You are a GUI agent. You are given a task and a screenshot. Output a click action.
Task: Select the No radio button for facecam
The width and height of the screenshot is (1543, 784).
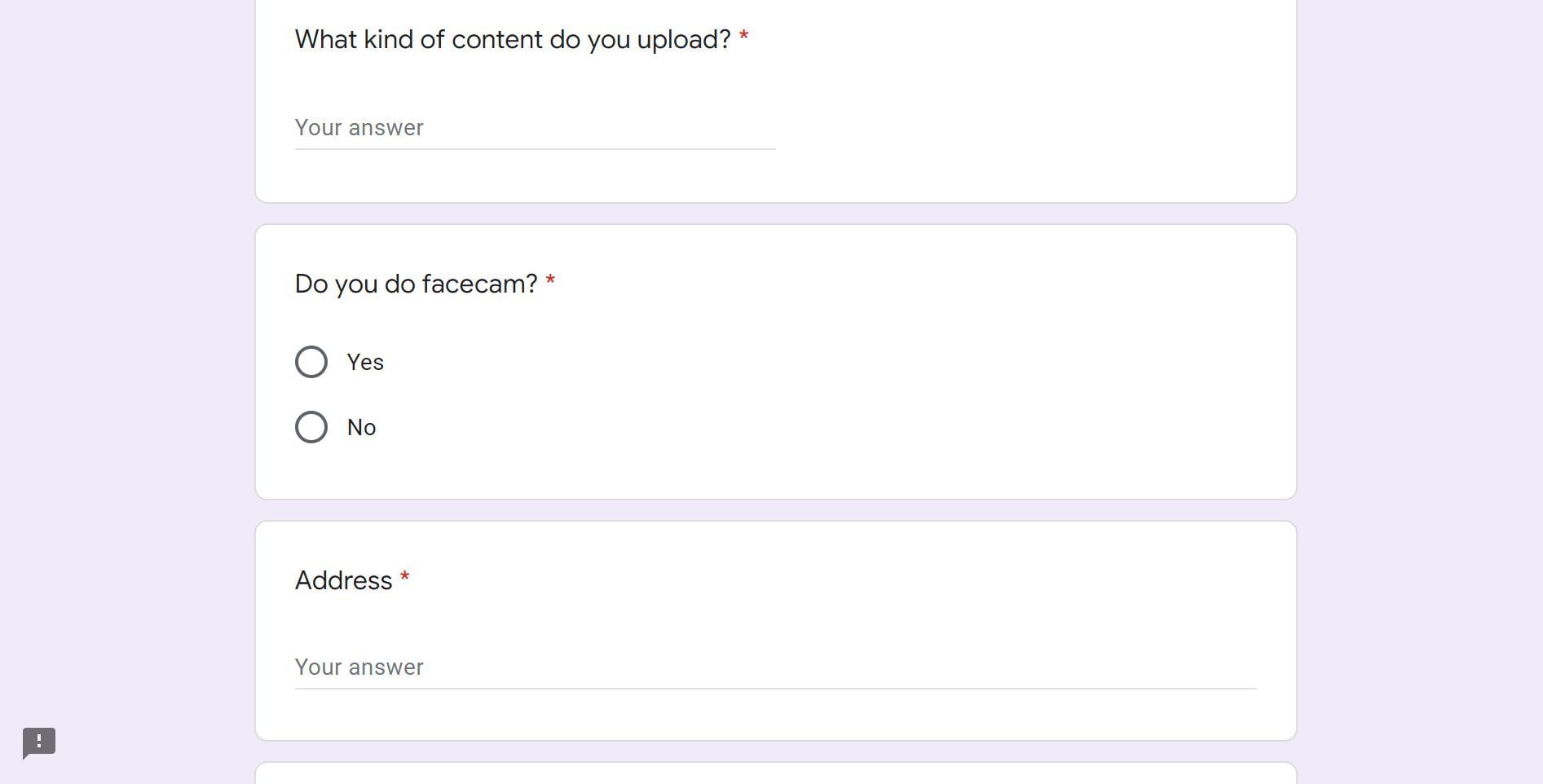tap(311, 427)
